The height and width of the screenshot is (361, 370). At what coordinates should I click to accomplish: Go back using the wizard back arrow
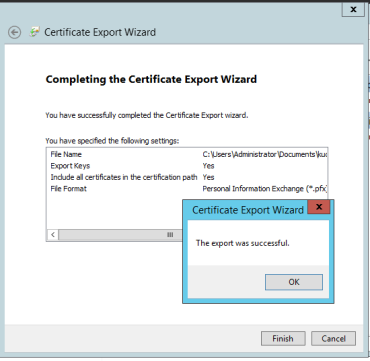[15, 32]
